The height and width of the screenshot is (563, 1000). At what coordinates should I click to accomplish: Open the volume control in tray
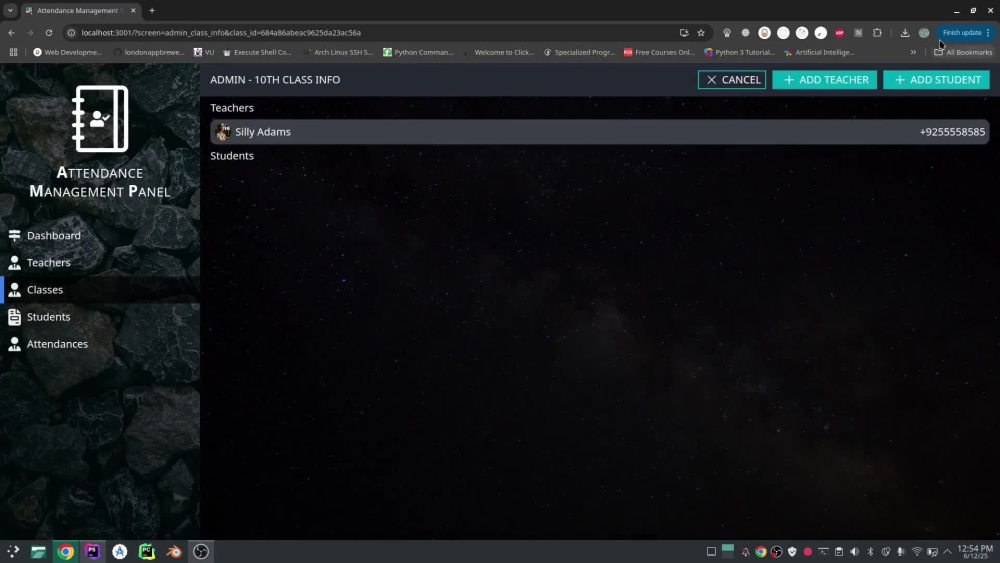(x=855, y=552)
